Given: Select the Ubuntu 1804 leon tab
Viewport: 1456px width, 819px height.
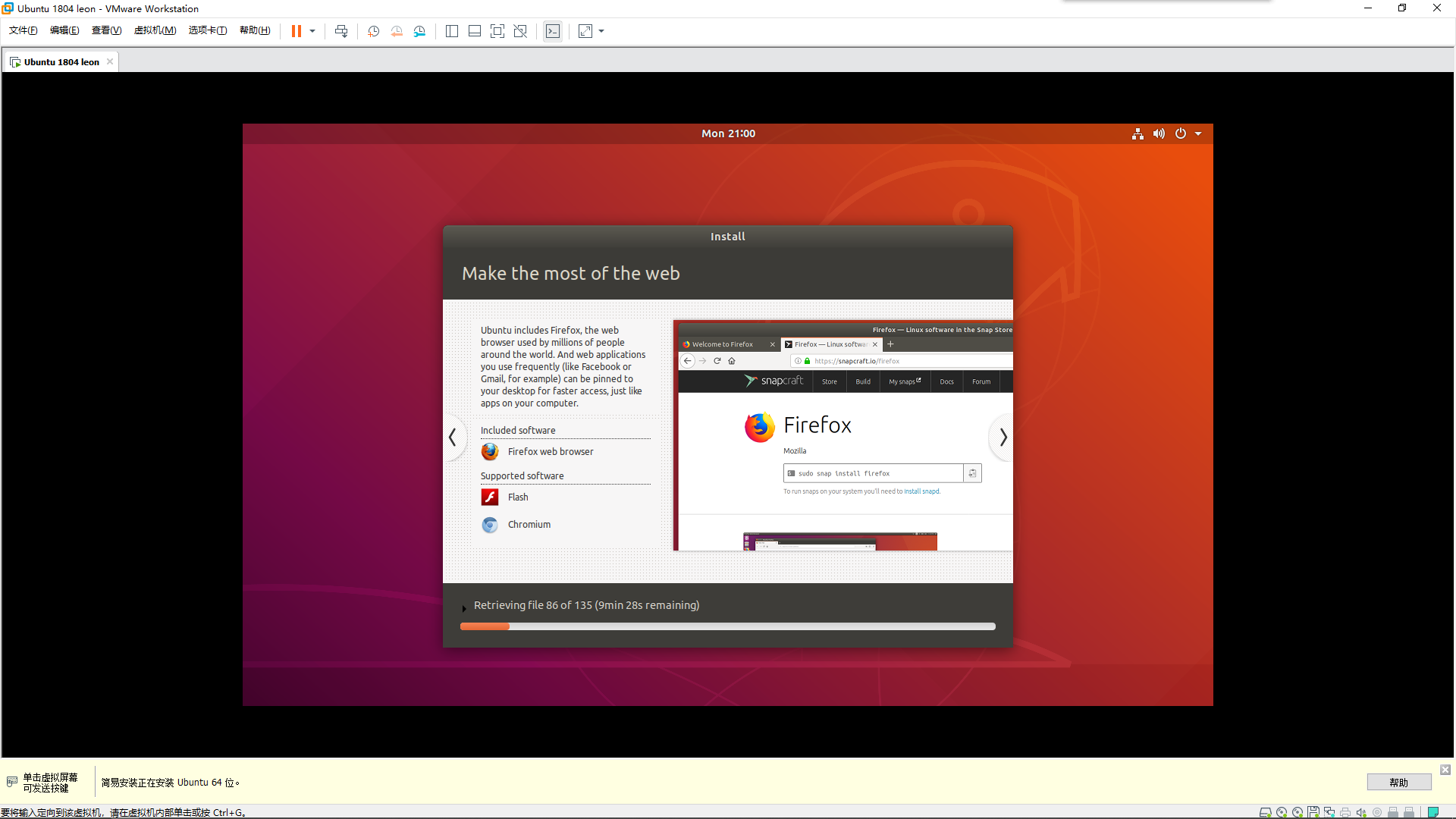Looking at the screenshot, I should pos(61,61).
